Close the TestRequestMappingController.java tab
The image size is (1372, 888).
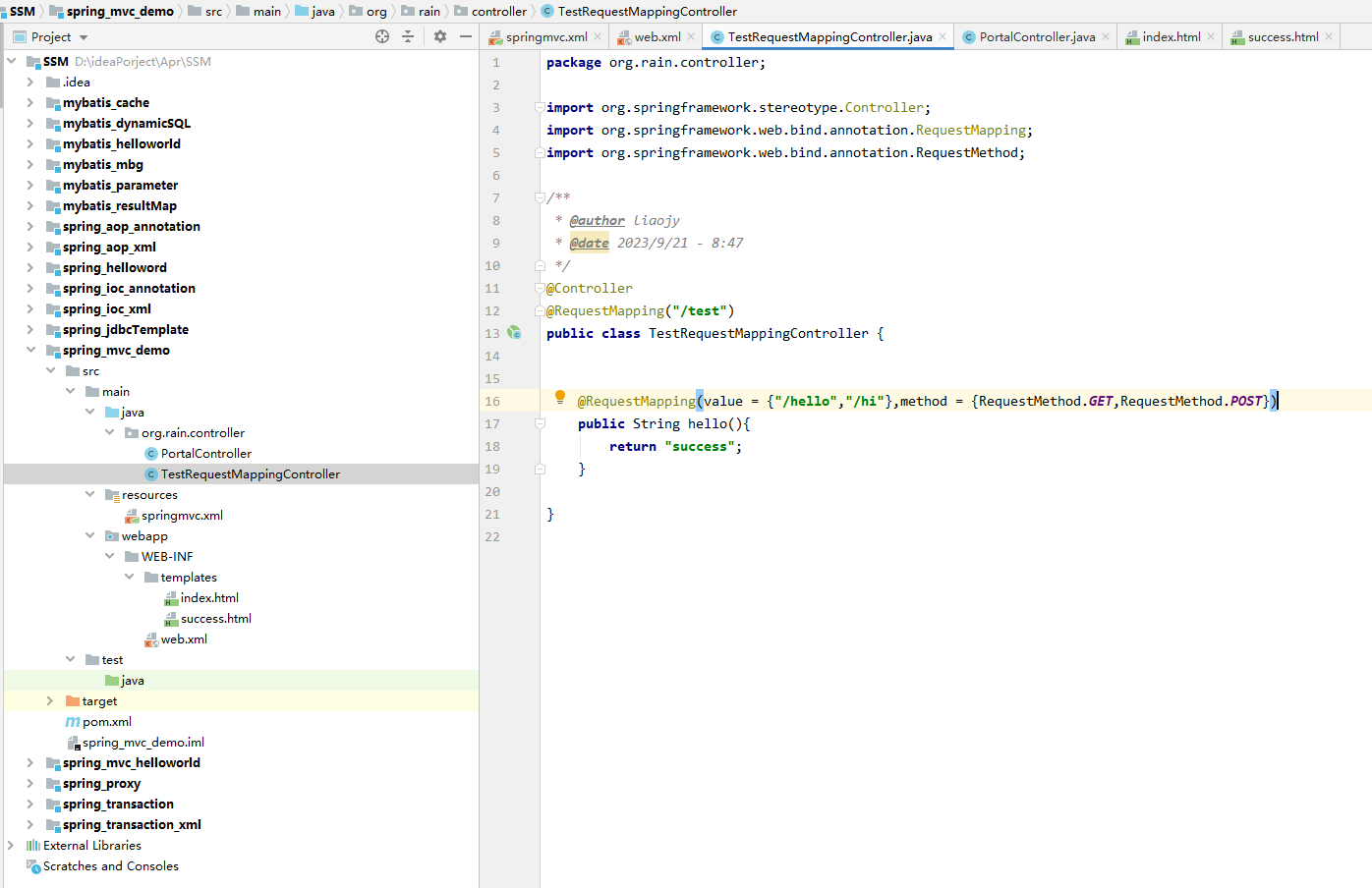943,36
